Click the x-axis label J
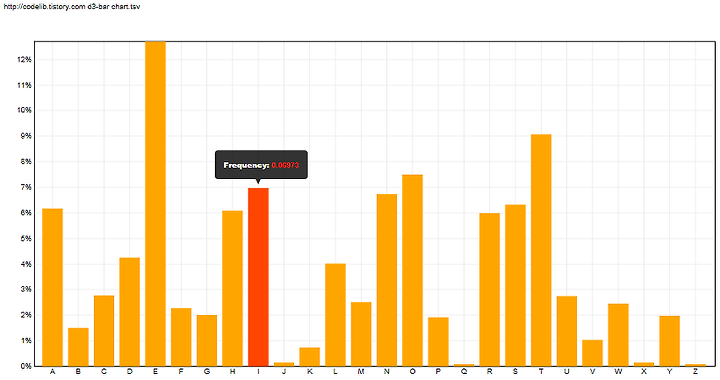Screen dimensions: 720x380 (284, 372)
